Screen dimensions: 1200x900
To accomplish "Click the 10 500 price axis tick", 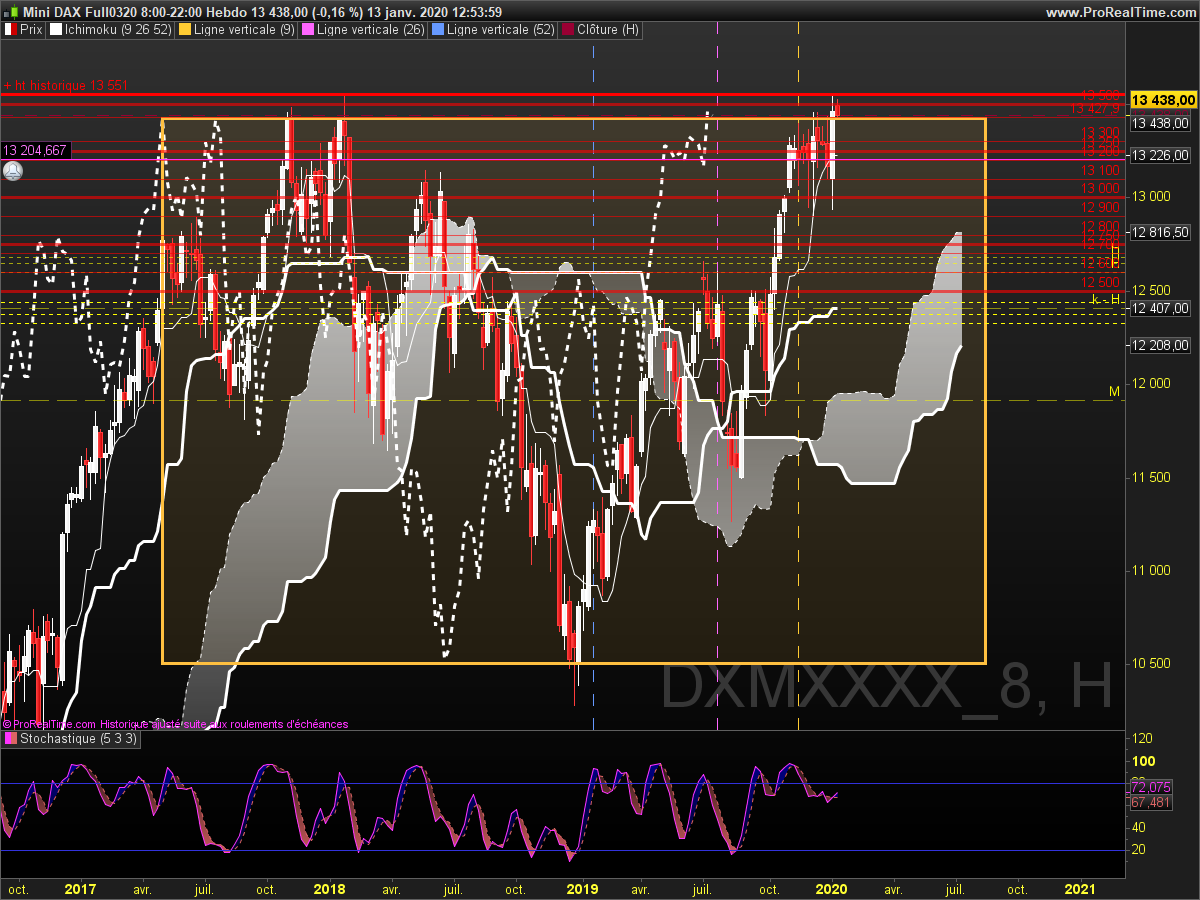I will [1151, 663].
